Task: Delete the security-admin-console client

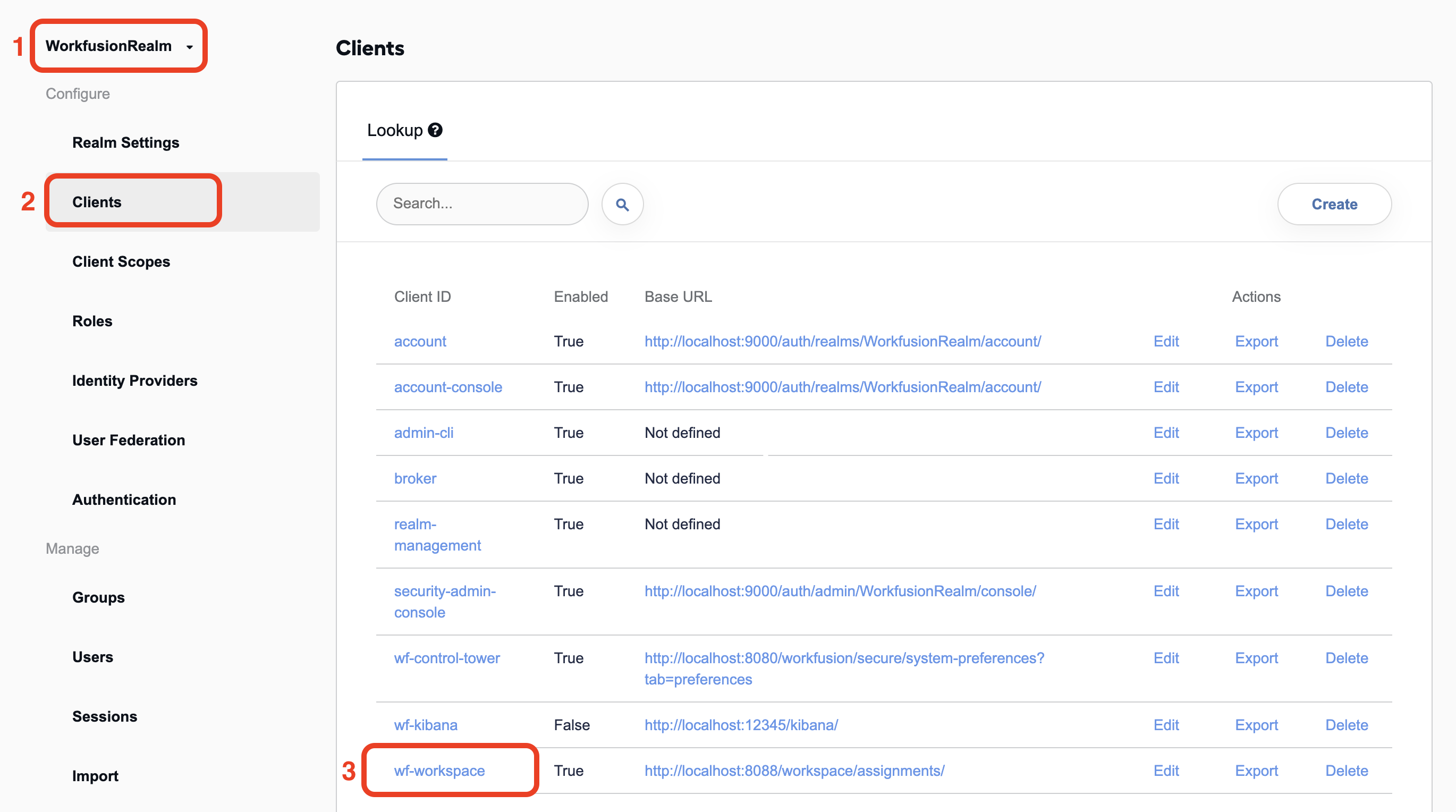Action: (1347, 591)
